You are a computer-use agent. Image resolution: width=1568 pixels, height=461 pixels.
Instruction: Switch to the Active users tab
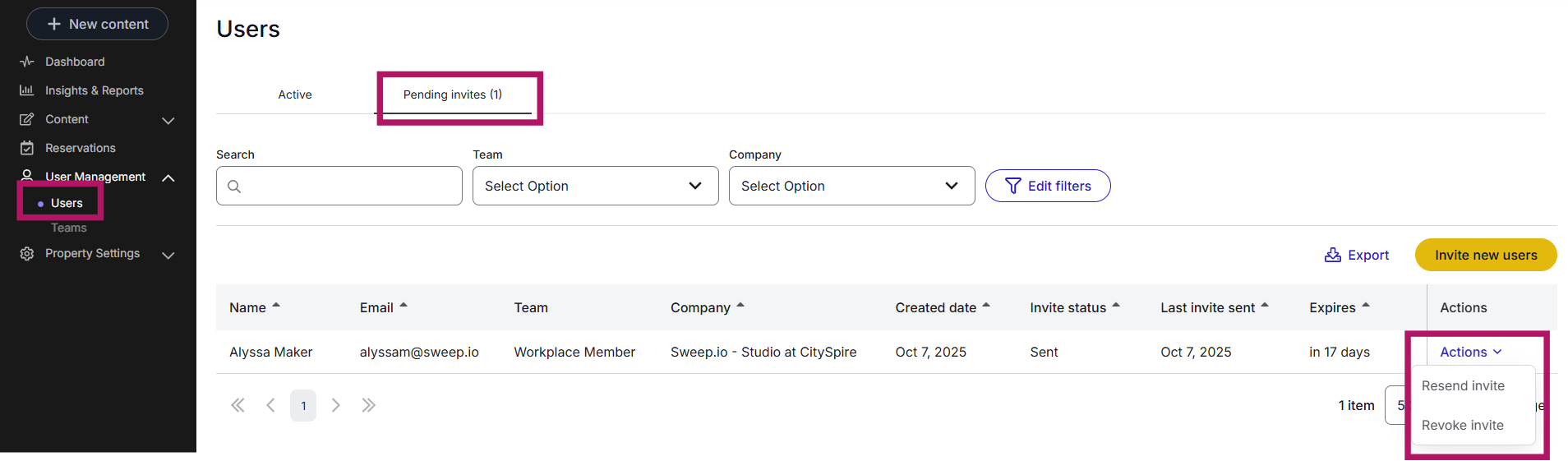295,95
